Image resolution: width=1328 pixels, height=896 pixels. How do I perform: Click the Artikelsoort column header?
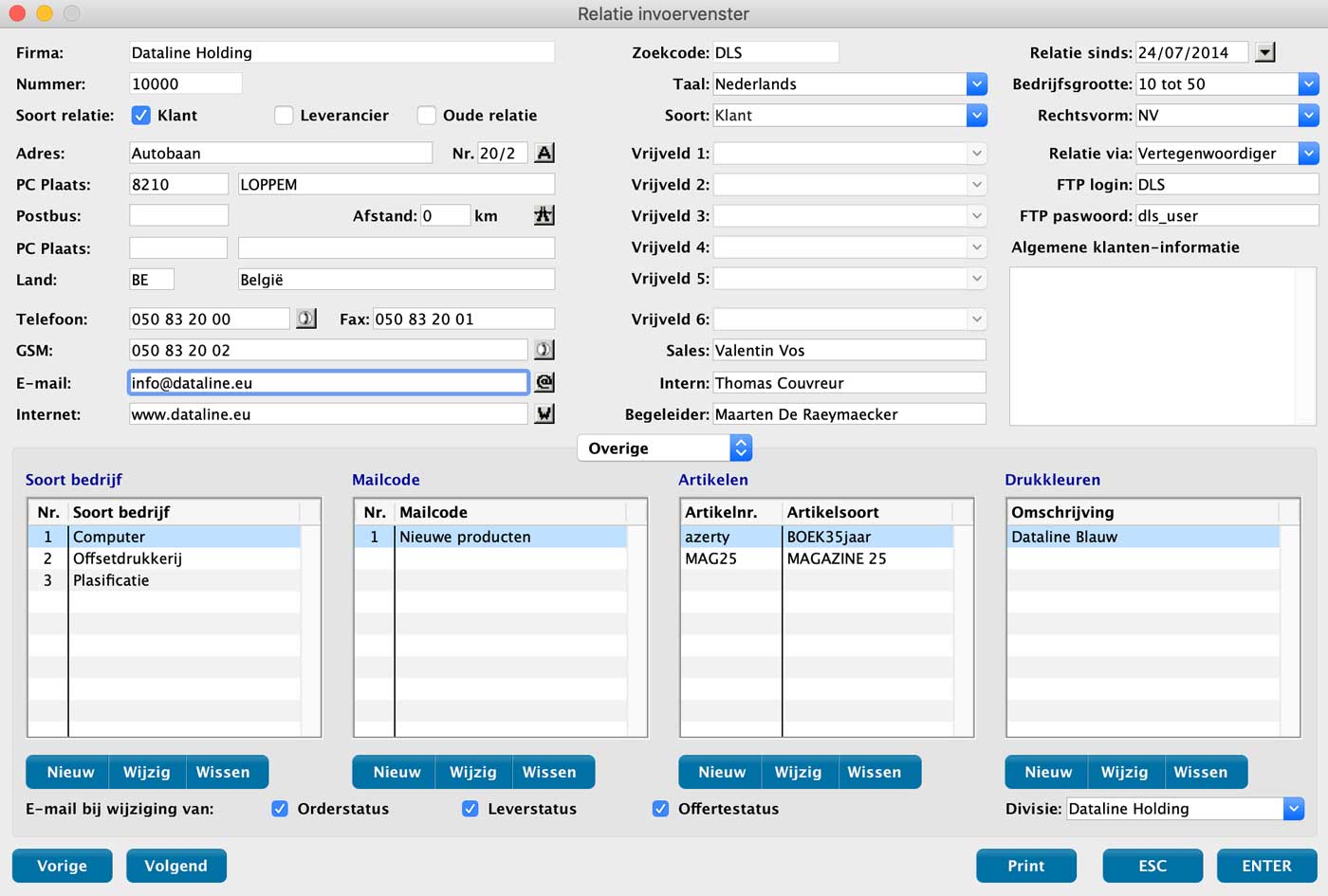point(867,512)
